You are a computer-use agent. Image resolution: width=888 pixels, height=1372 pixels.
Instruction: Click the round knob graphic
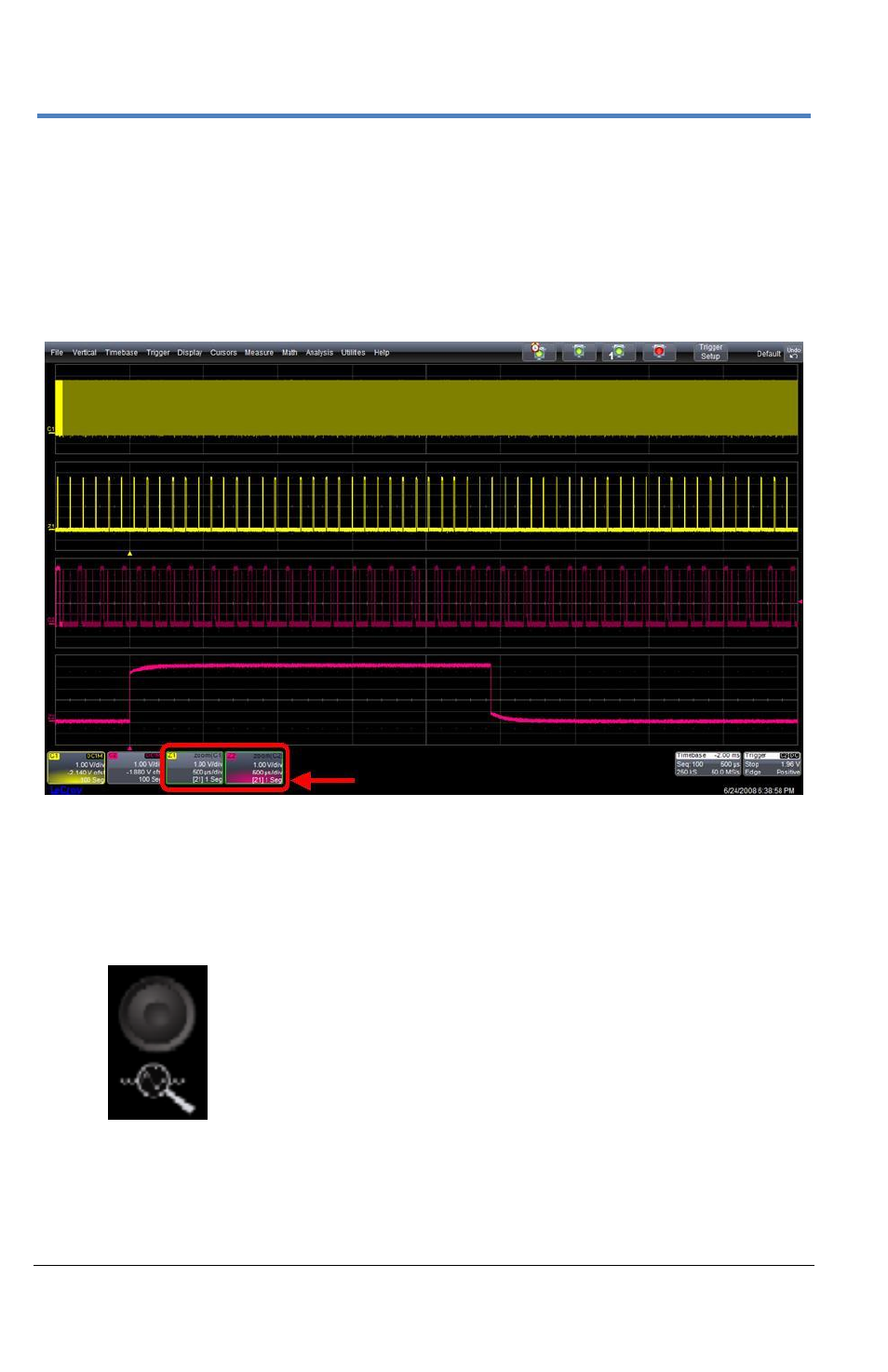pos(157,1012)
